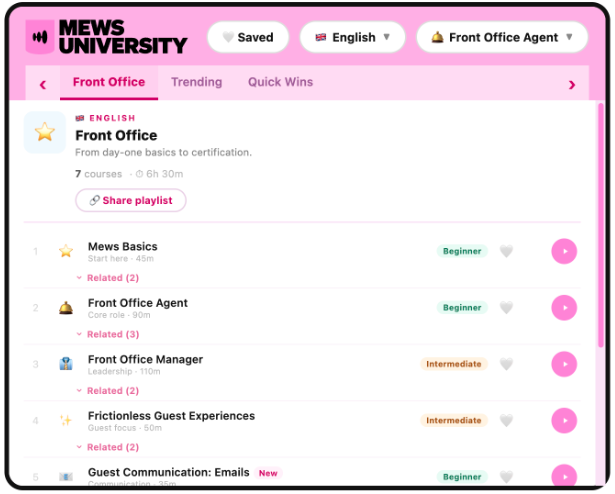The width and height of the screenshot is (615, 494).
Task: Favorite Front Office Agent course with heart
Action: pyautogui.click(x=506, y=308)
